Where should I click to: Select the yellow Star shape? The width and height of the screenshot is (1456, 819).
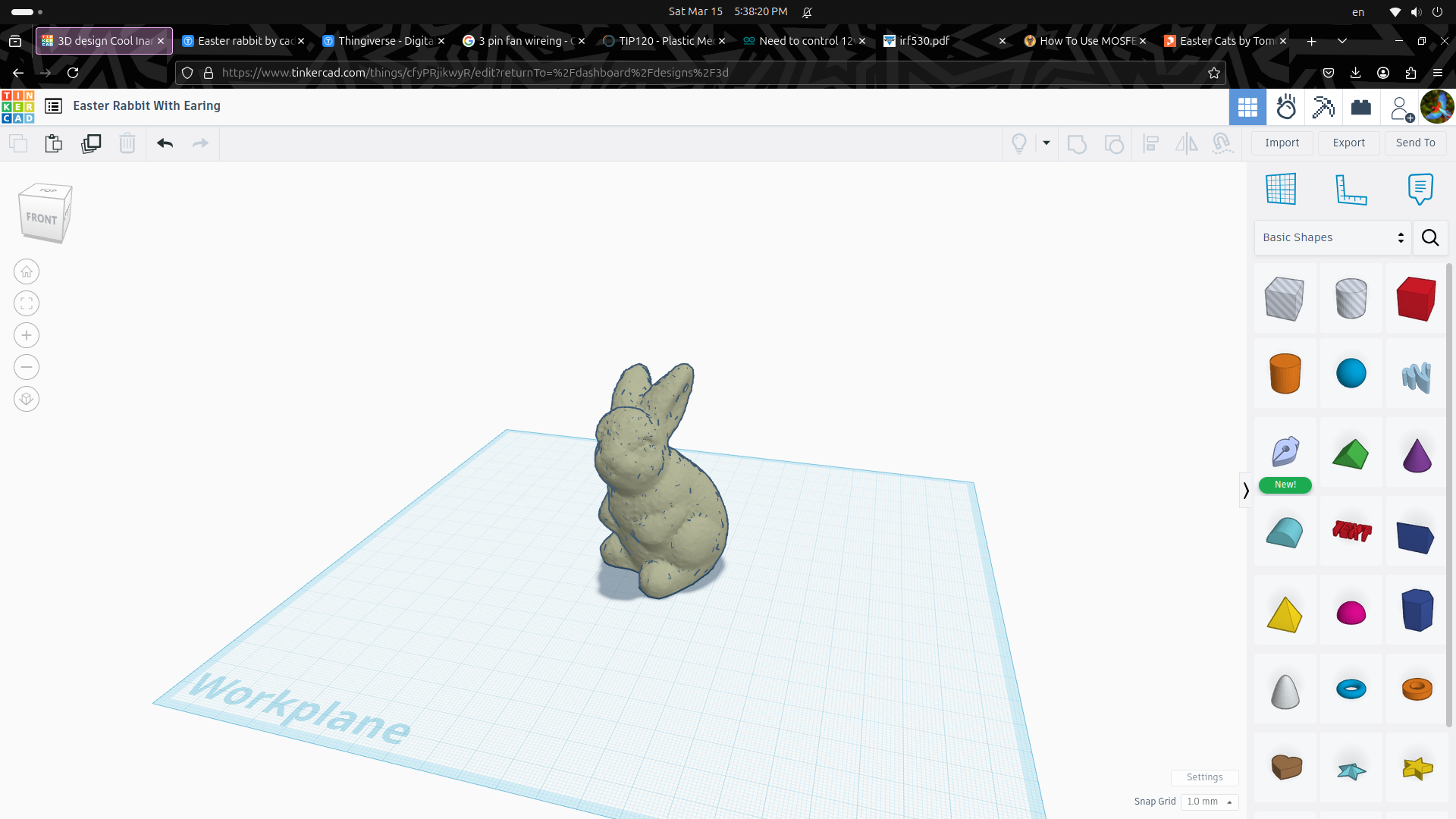[x=1417, y=768]
